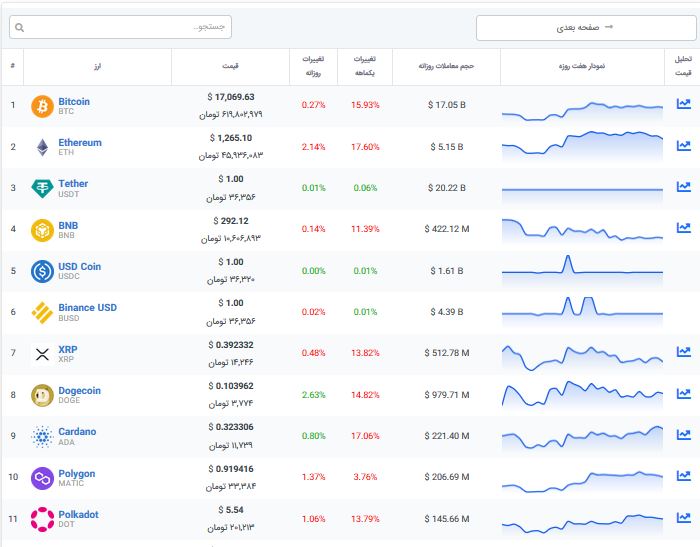The width and height of the screenshot is (700, 547).
Task: Click Tether volume $ 20.22 B
Action: [x=446, y=188]
